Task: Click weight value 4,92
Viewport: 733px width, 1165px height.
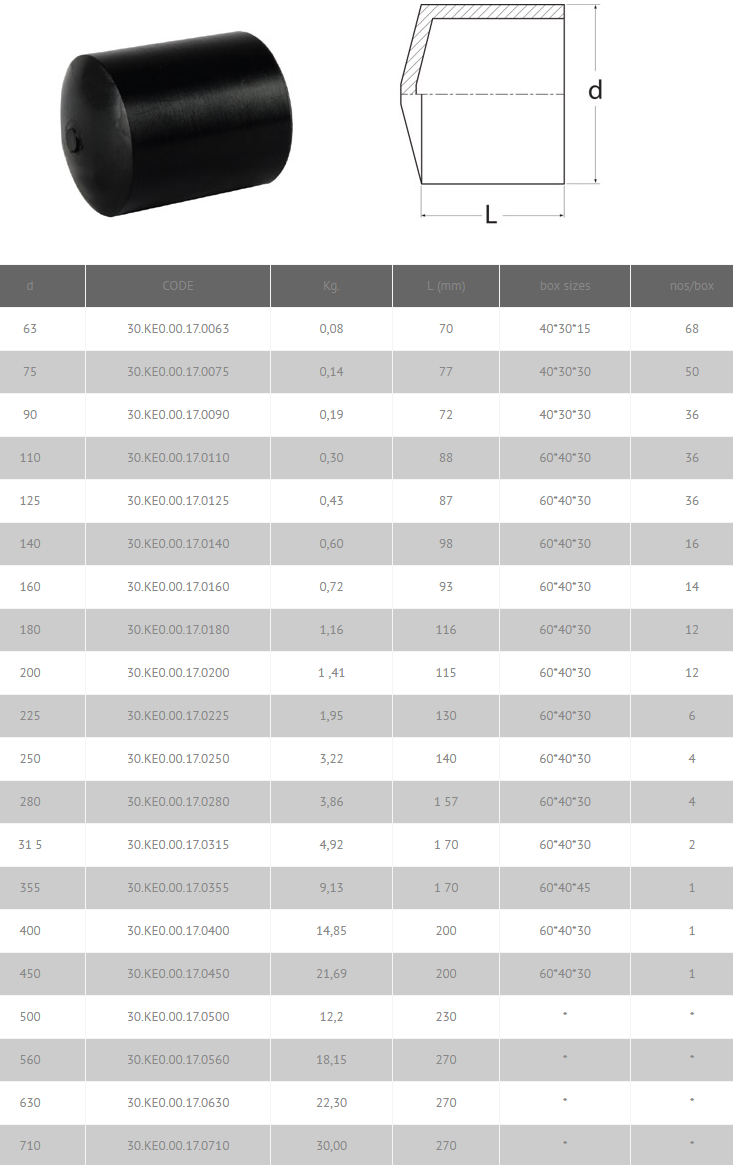Action: pos(331,845)
